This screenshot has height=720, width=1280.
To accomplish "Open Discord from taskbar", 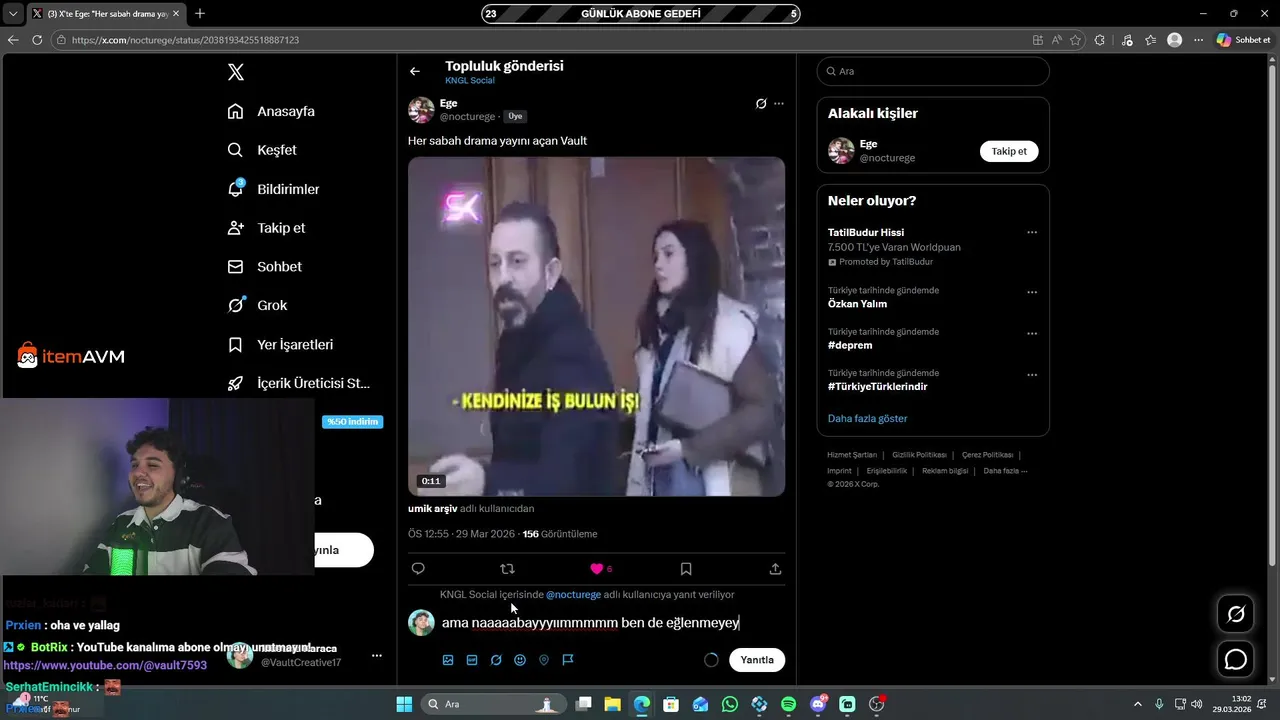I will (819, 704).
